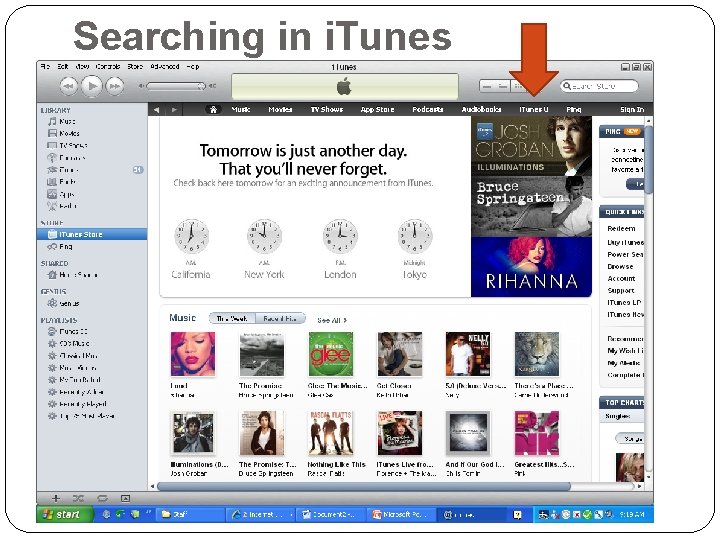This screenshot has width=720, height=540.
Task: Click the add playlist plus button
Action: 56,498
